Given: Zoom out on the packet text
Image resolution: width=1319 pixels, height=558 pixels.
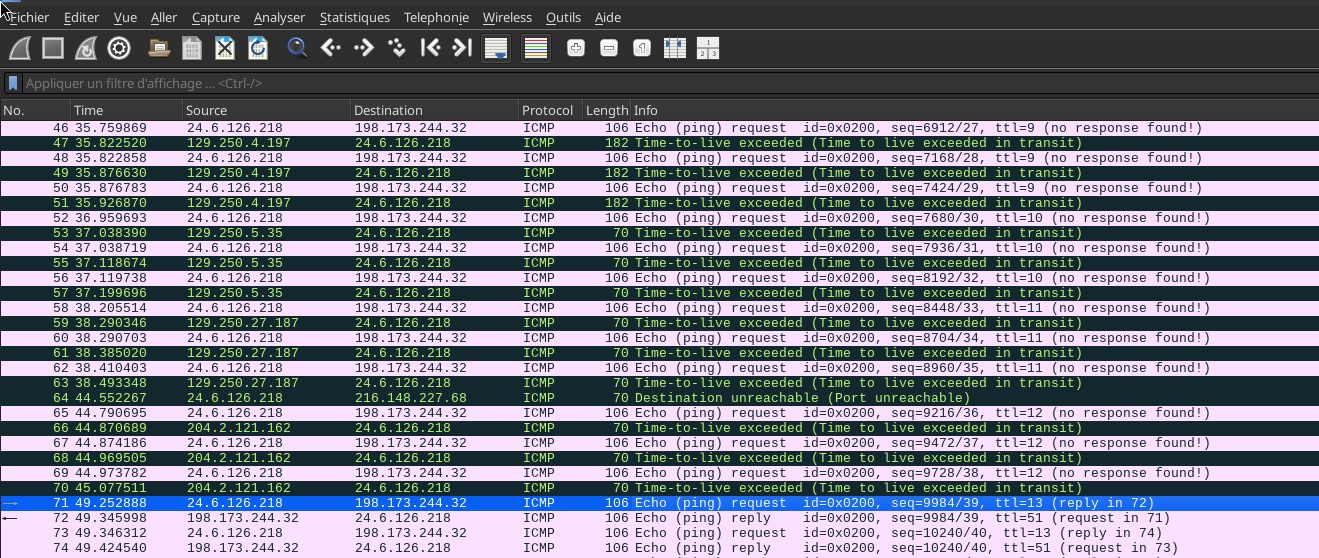Looking at the screenshot, I should pos(609,47).
